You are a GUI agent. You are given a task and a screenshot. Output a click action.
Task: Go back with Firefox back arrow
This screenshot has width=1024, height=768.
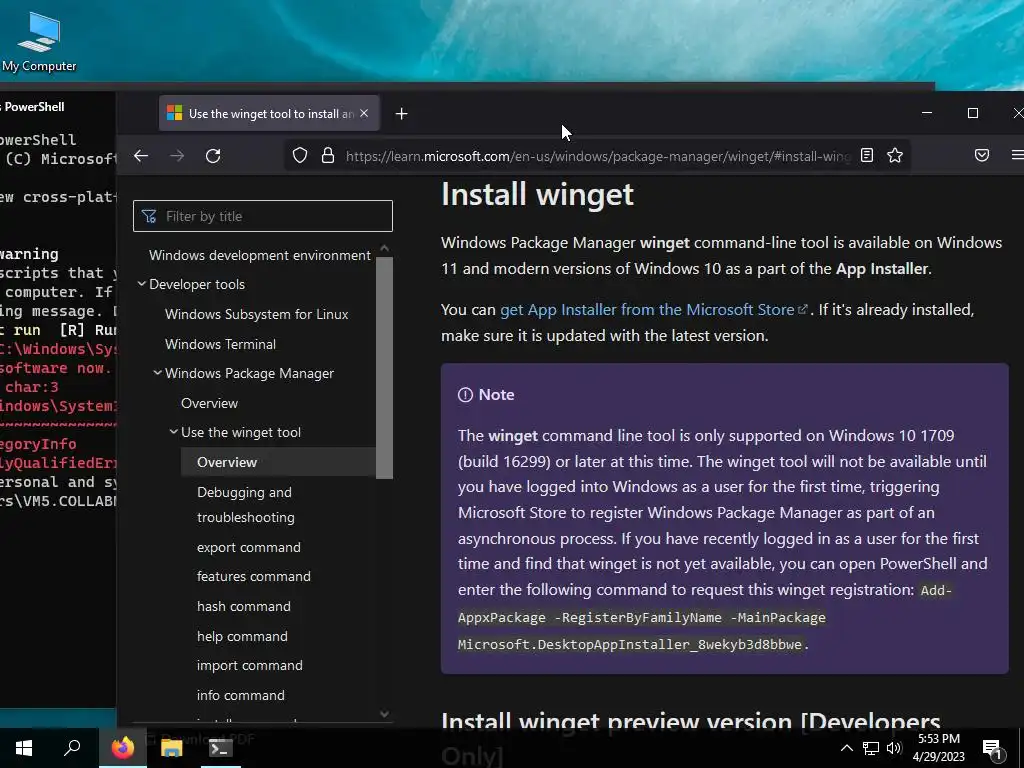coord(141,155)
